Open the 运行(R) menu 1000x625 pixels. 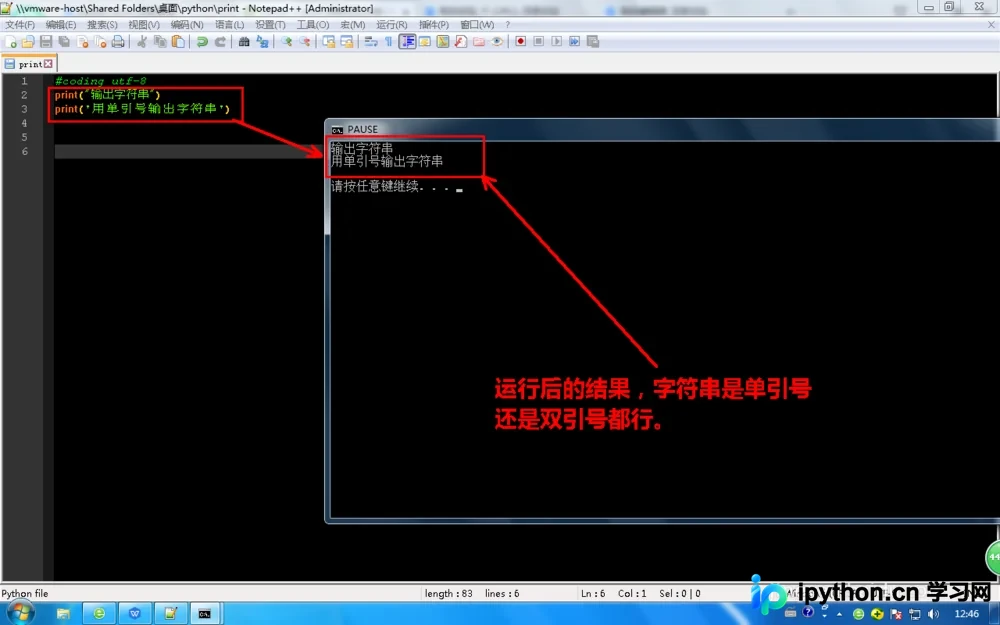[392, 24]
